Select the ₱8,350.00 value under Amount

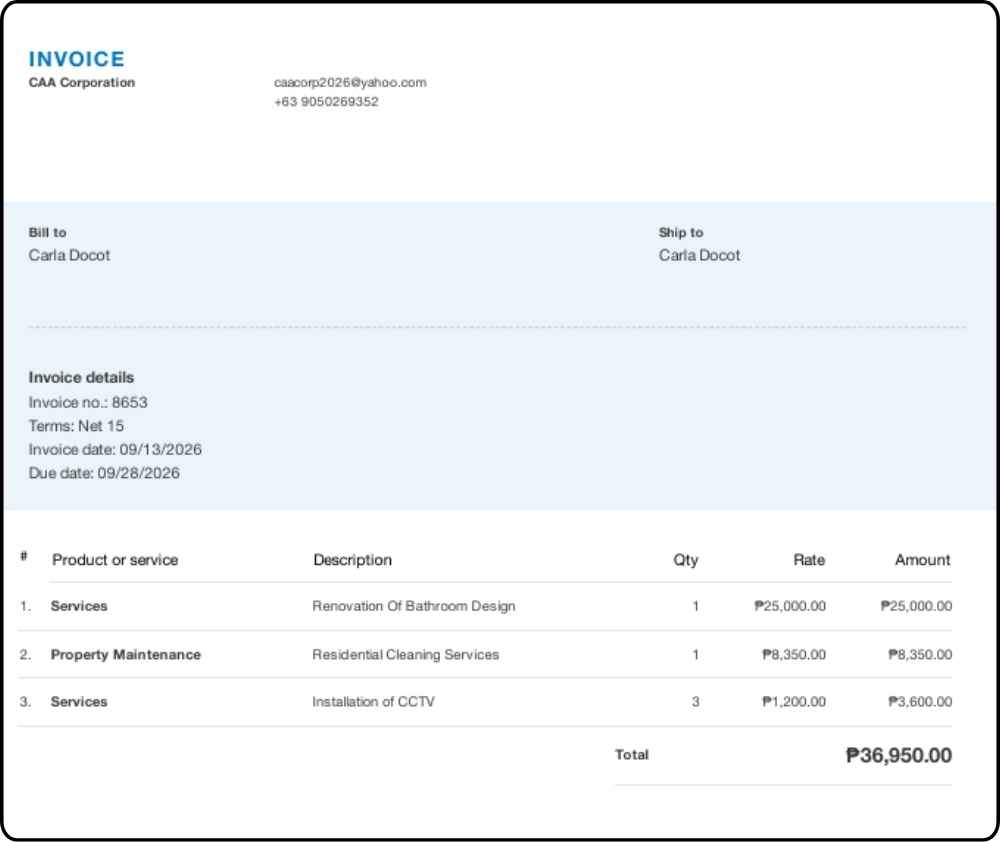[x=920, y=655]
